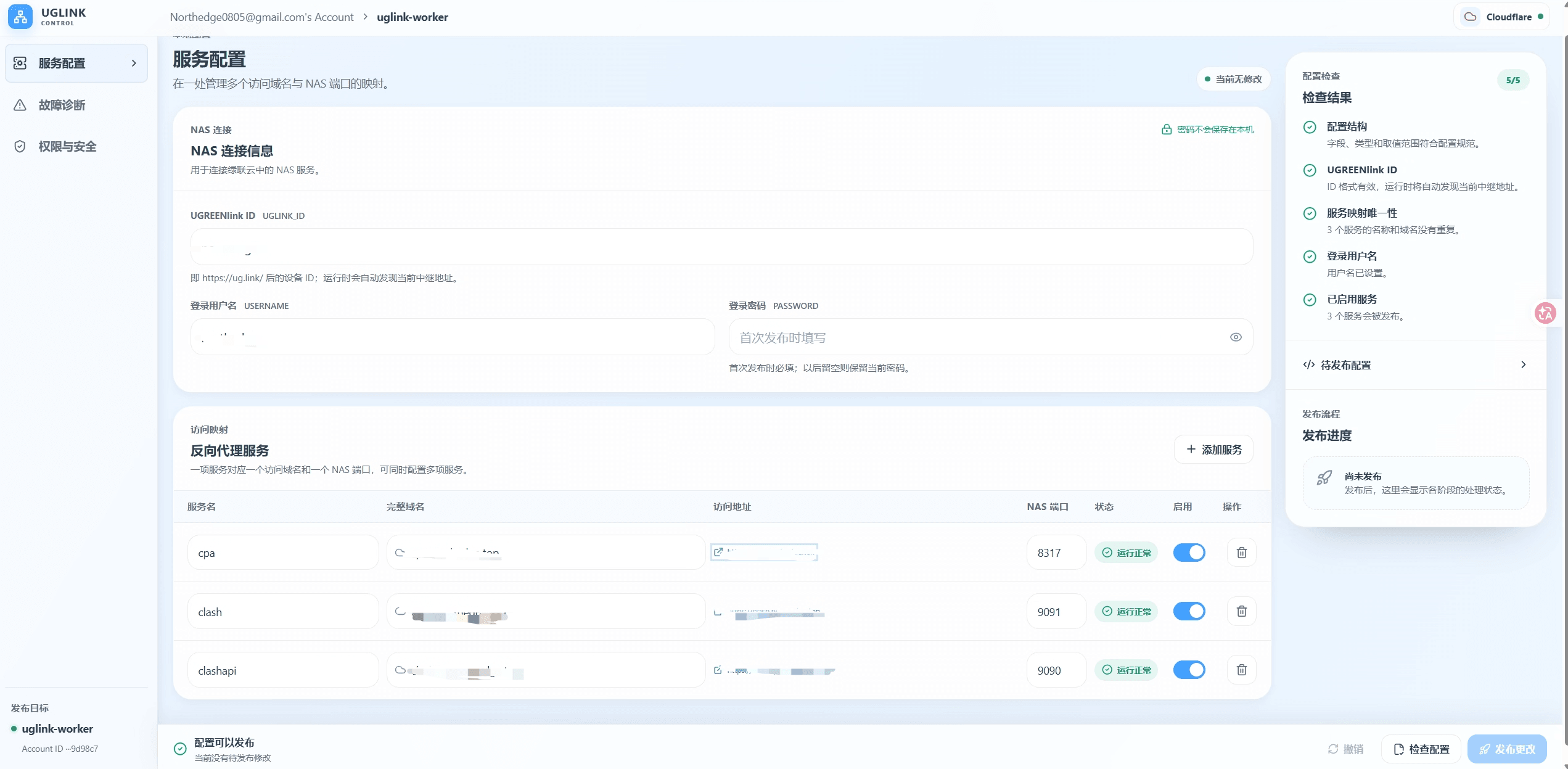The width and height of the screenshot is (1568, 769).
Task: Focus the UGREENlink ID input field
Action: (721, 247)
